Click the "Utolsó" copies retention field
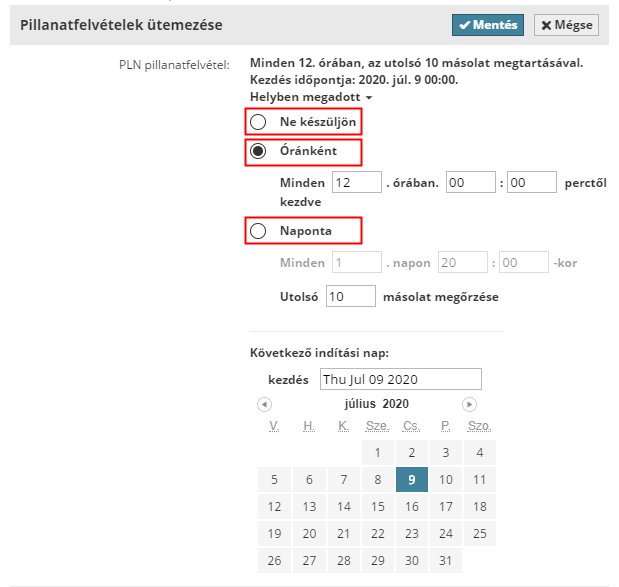 (350, 296)
